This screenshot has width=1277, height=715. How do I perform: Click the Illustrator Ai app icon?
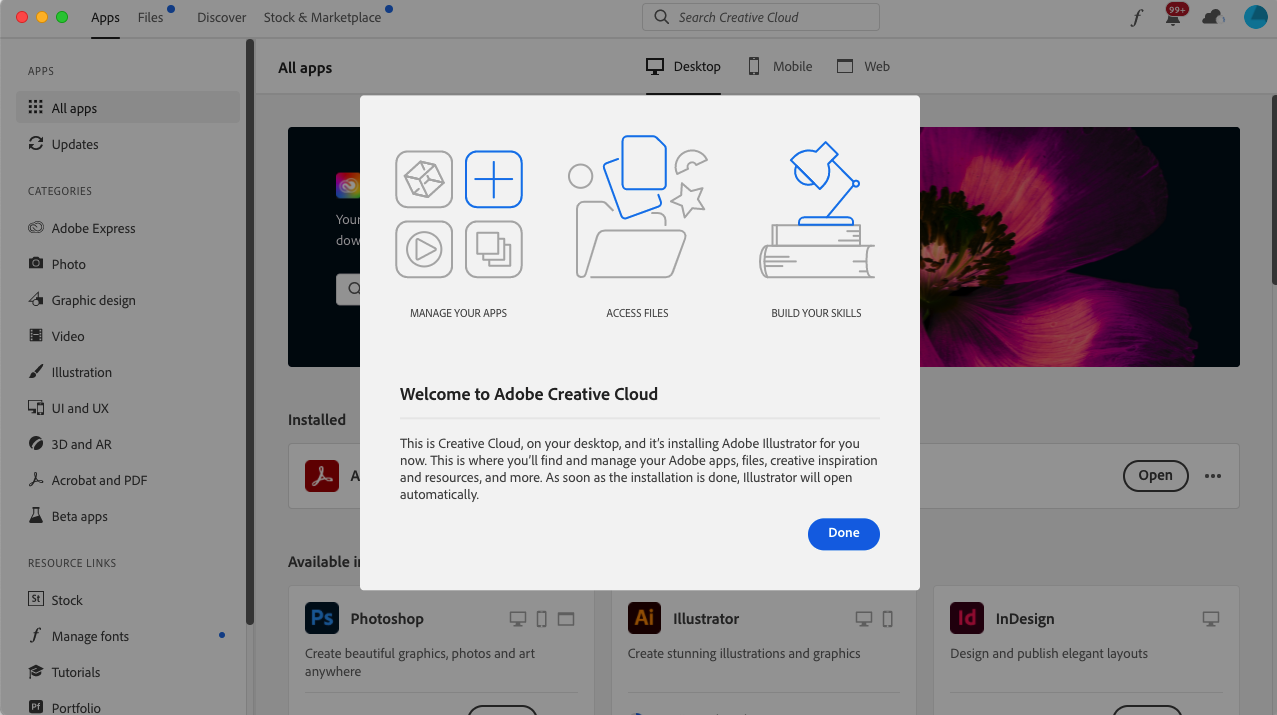tap(645, 618)
